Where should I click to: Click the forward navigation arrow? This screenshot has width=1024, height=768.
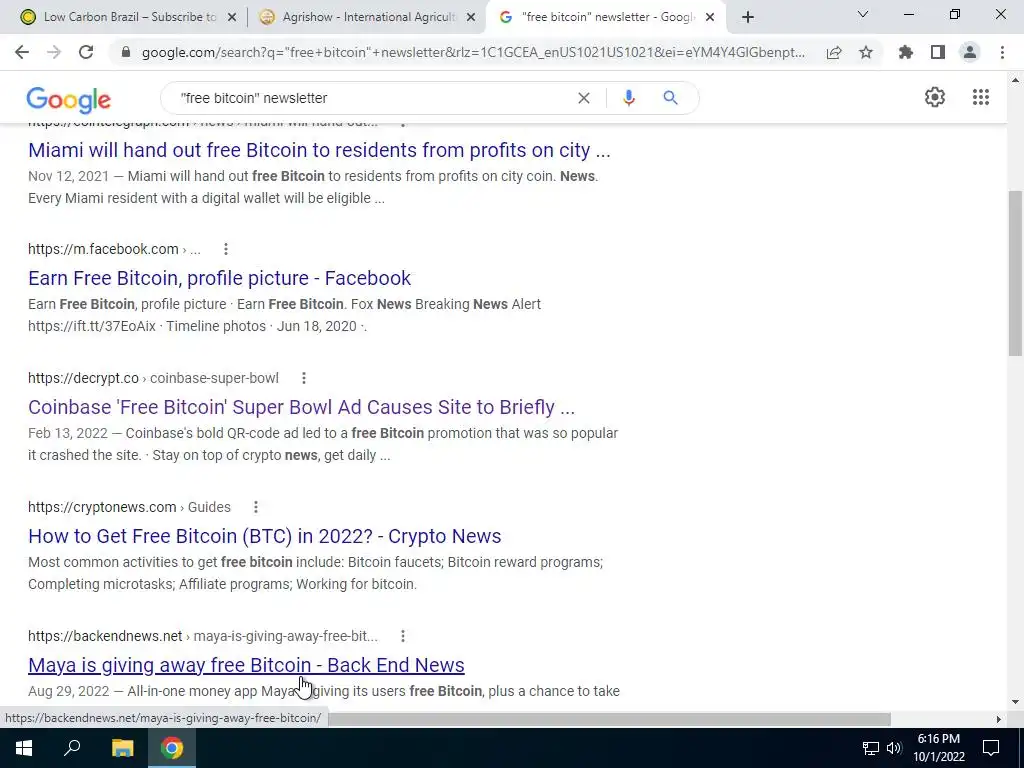point(54,52)
